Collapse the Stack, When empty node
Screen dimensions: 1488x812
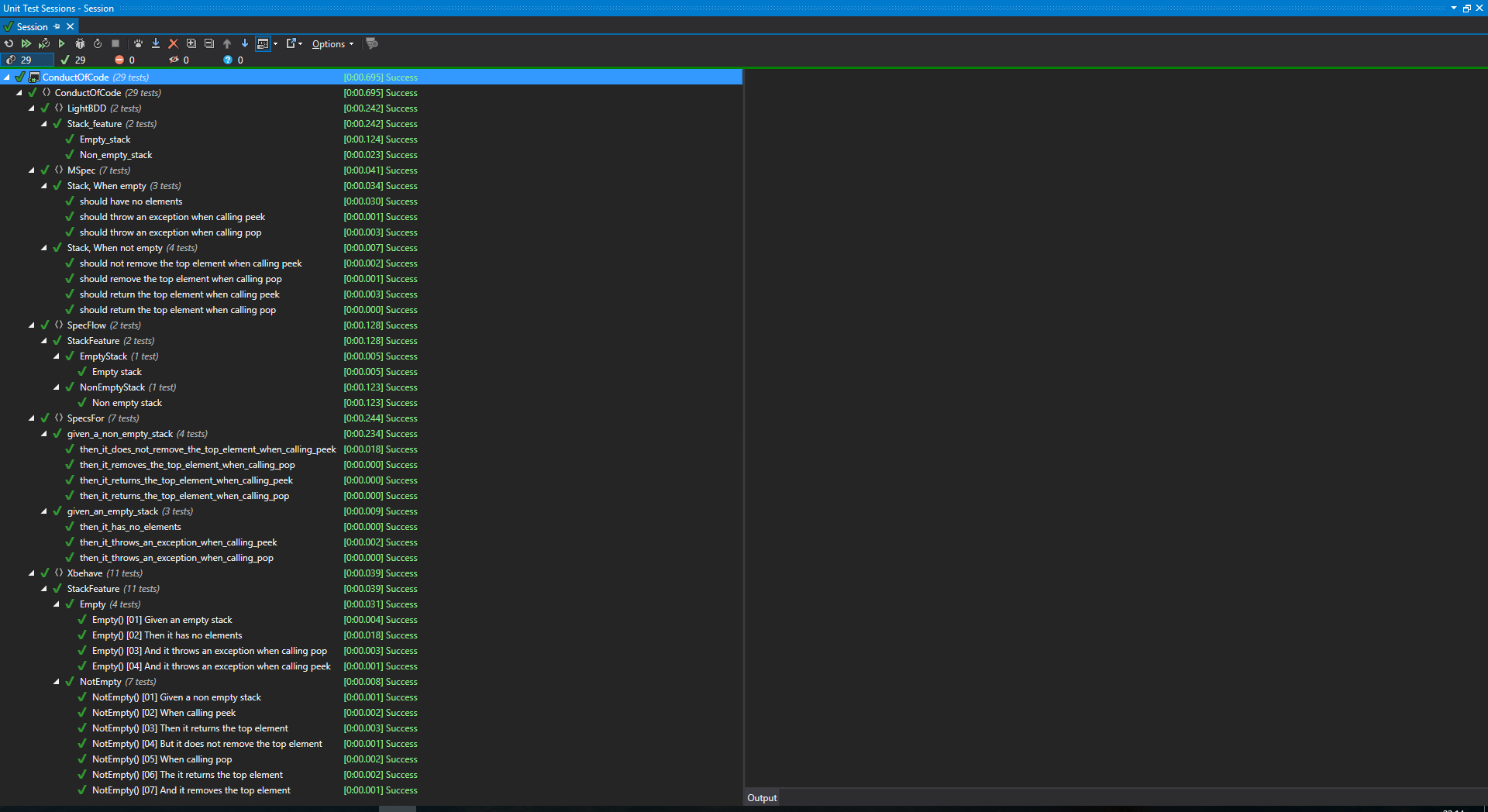pos(44,186)
